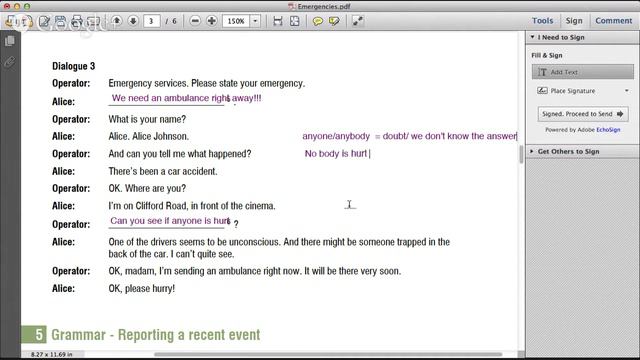This screenshot has height=360, width=640.
Task: Open the zoom level dropdown arrow
Action: coord(255,21)
